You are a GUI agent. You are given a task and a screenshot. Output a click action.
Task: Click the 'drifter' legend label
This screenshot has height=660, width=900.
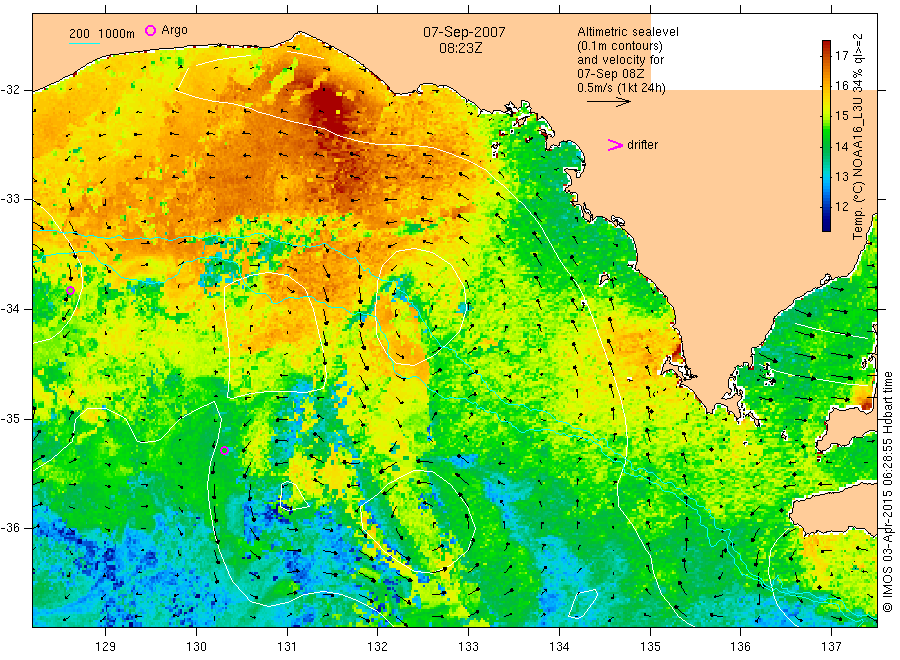642,145
